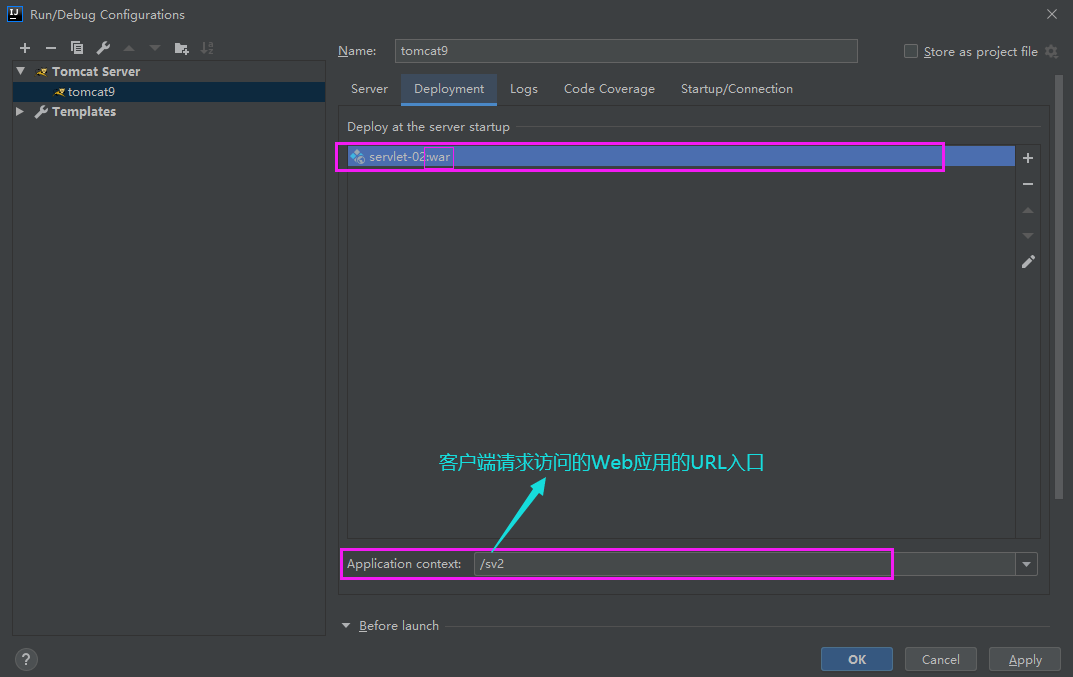This screenshot has width=1073, height=677.
Task: Click the dialog's vertical scrollbar
Action: click(1059, 288)
